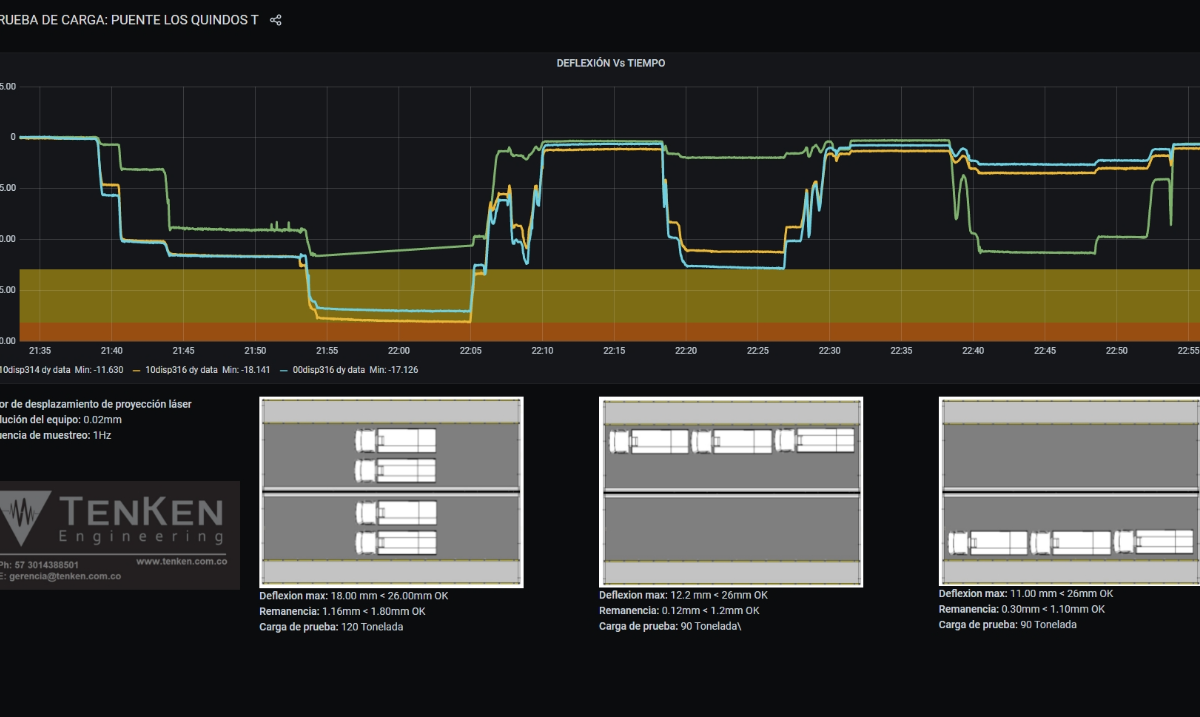
Task: Click the 22:50 time axis label
Action: [x=1116, y=351]
